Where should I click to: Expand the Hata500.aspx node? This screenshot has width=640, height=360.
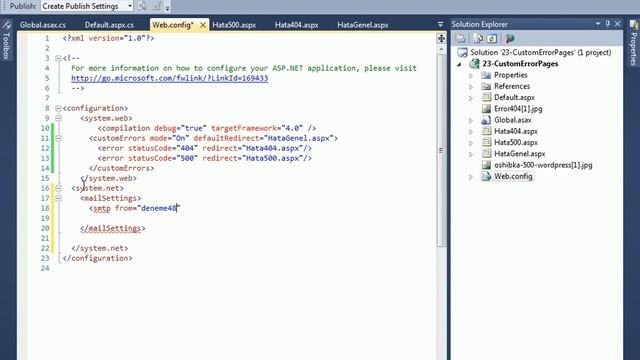471,143
